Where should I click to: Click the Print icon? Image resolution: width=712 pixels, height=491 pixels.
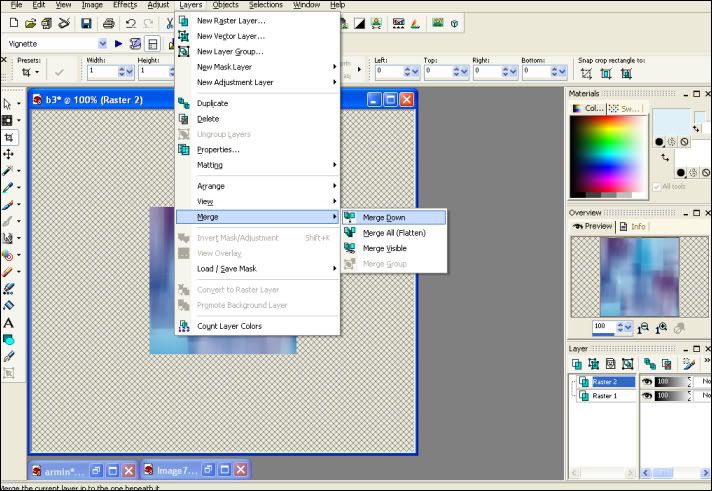click(109, 23)
